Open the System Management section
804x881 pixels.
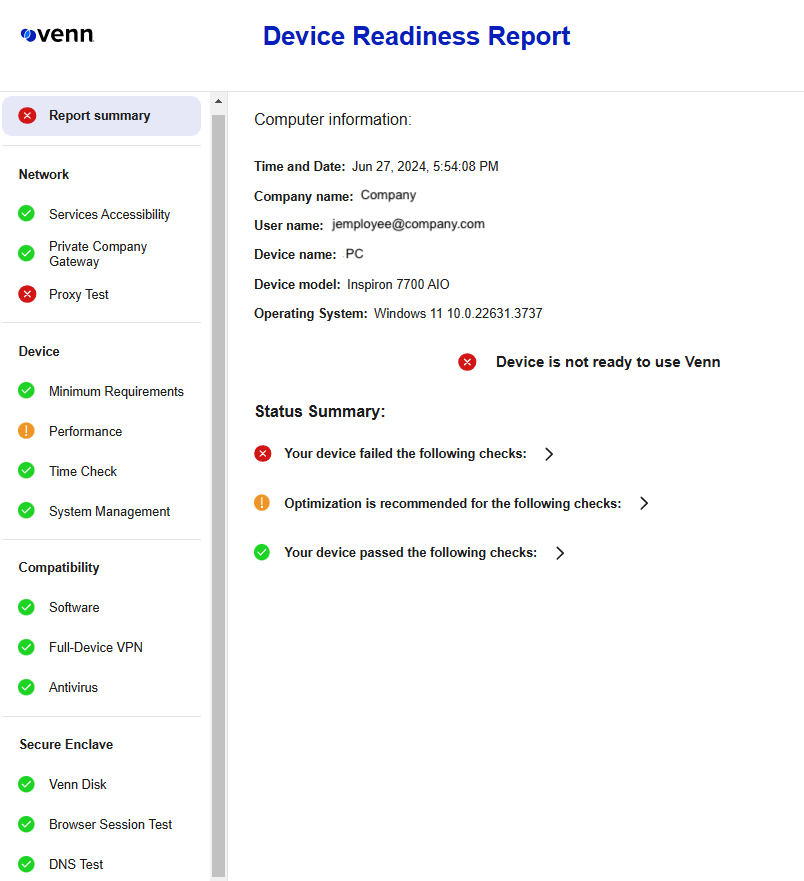109,511
